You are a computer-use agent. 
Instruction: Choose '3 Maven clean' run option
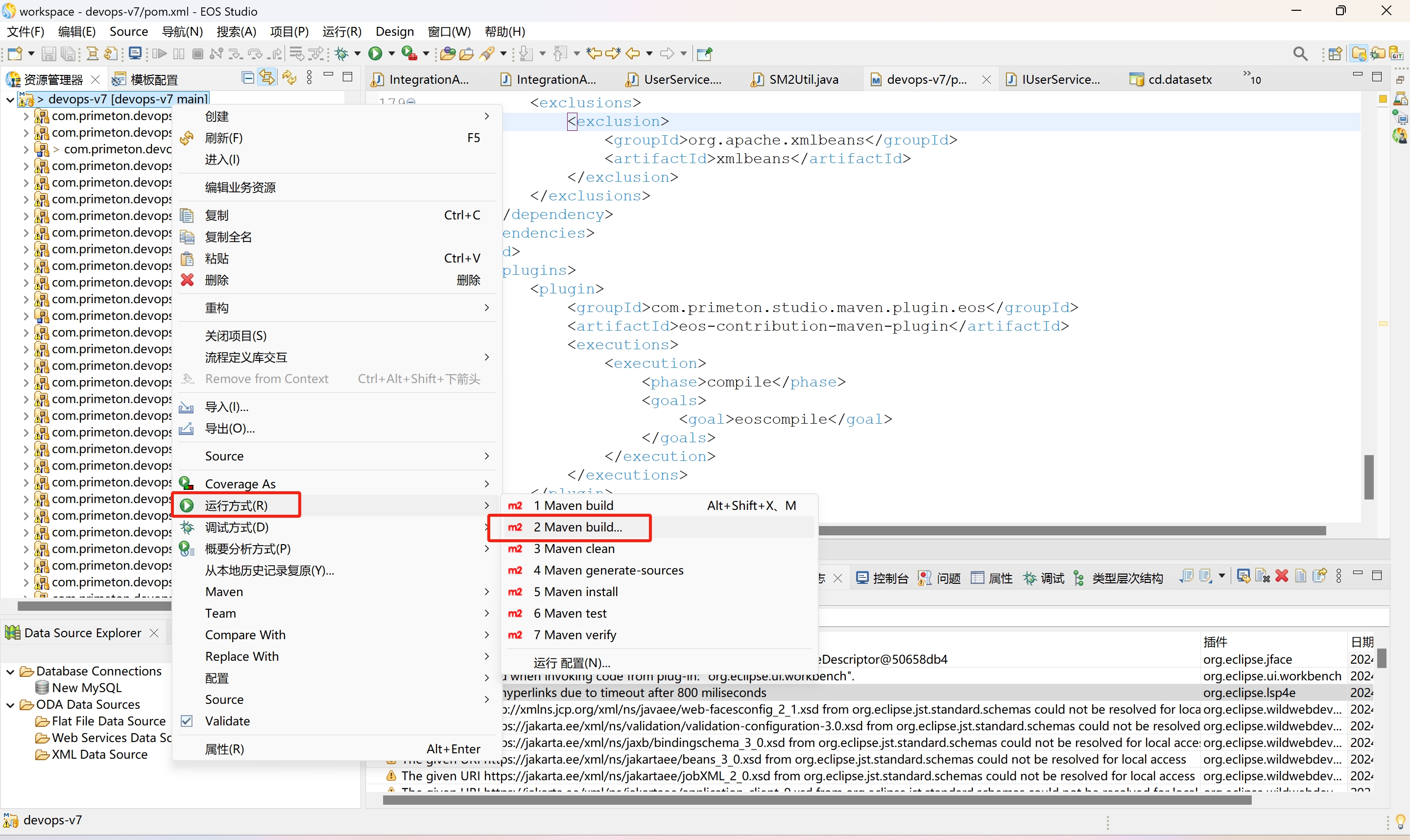[573, 549]
